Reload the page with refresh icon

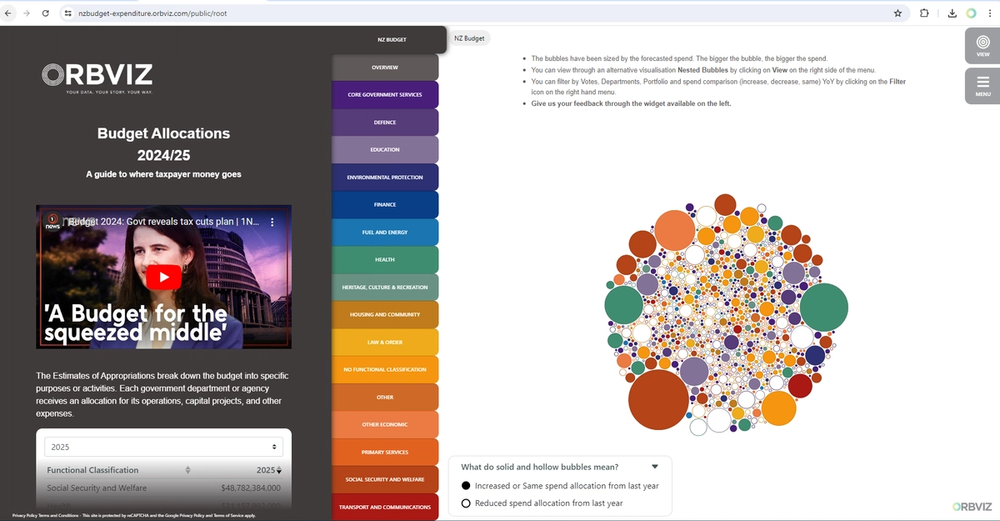pyautogui.click(x=45, y=13)
